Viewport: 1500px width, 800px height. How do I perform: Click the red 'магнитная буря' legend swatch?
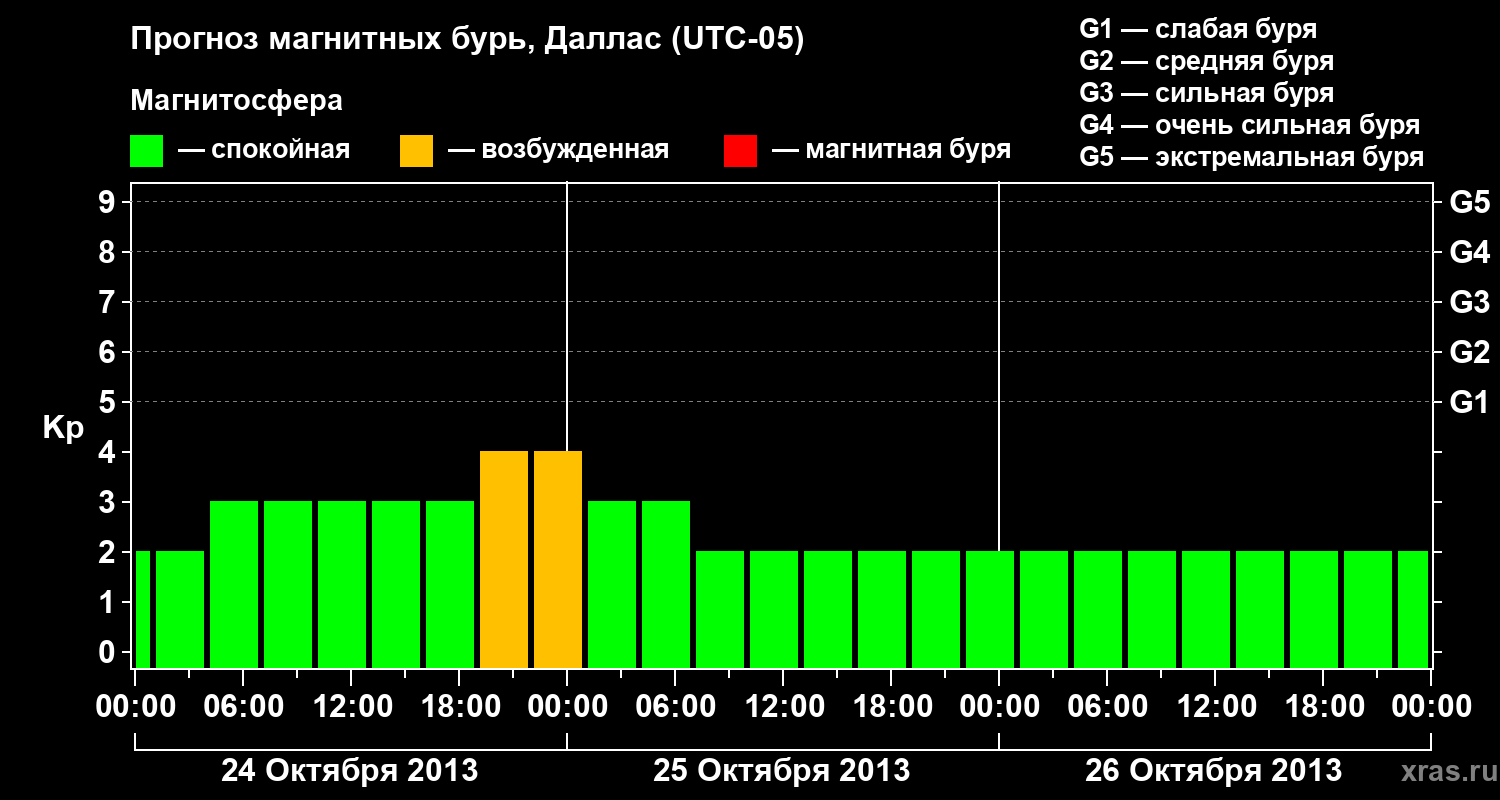740,151
